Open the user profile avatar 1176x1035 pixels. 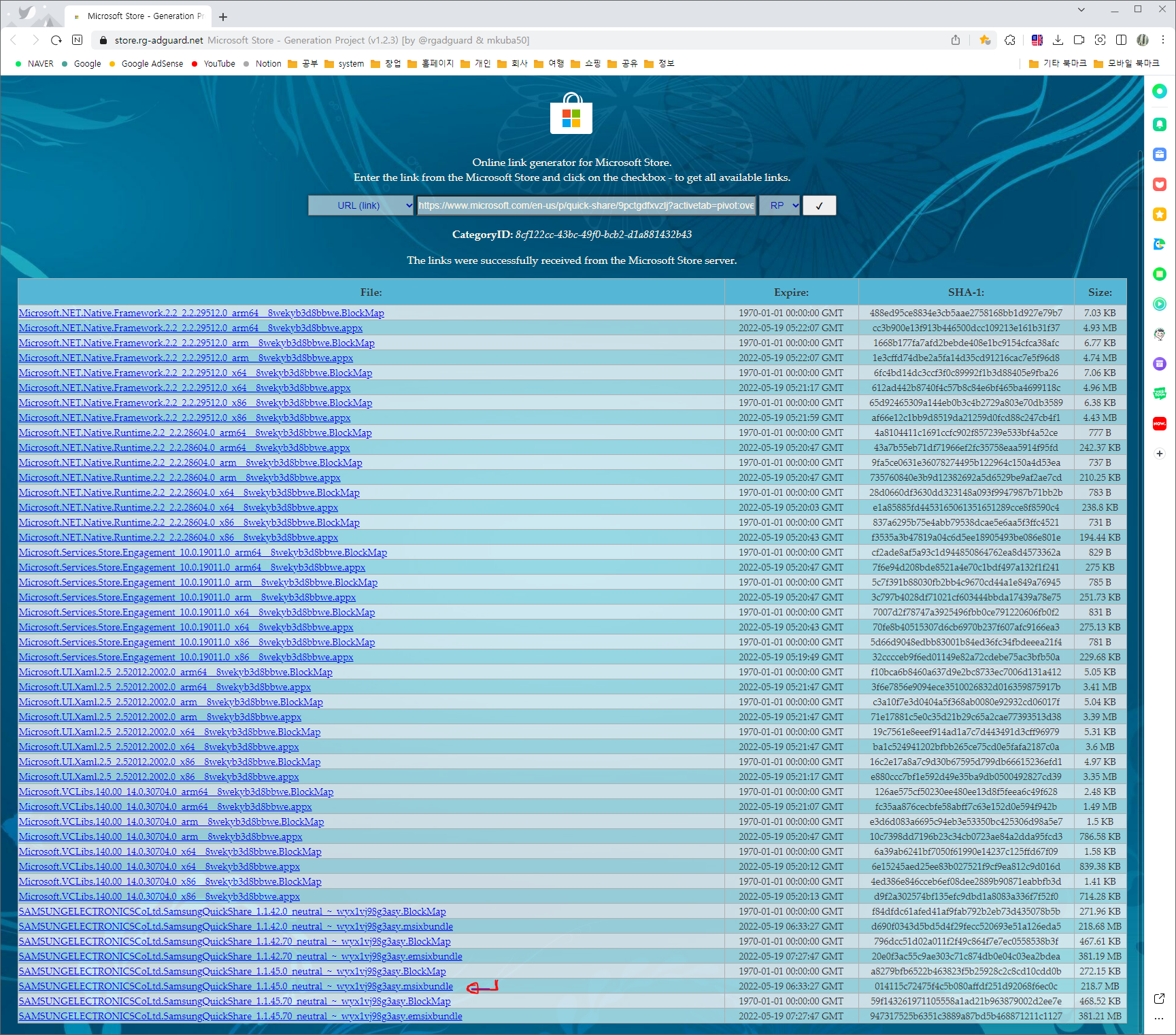coord(1143,40)
